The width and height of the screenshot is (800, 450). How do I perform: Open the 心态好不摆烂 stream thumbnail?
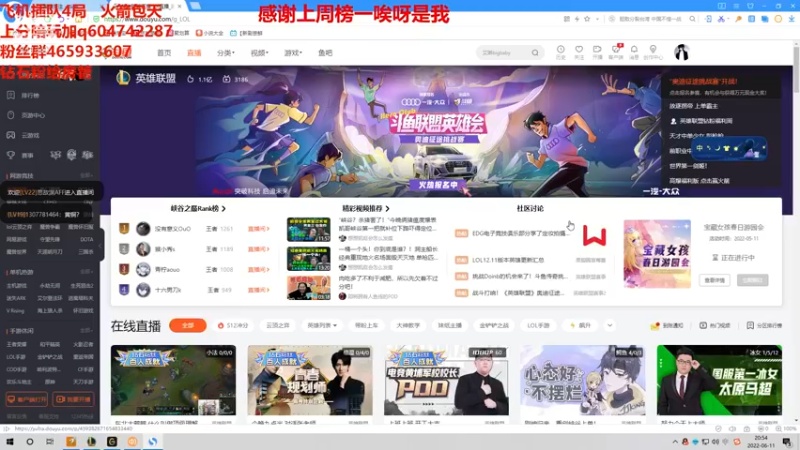click(583, 380)
